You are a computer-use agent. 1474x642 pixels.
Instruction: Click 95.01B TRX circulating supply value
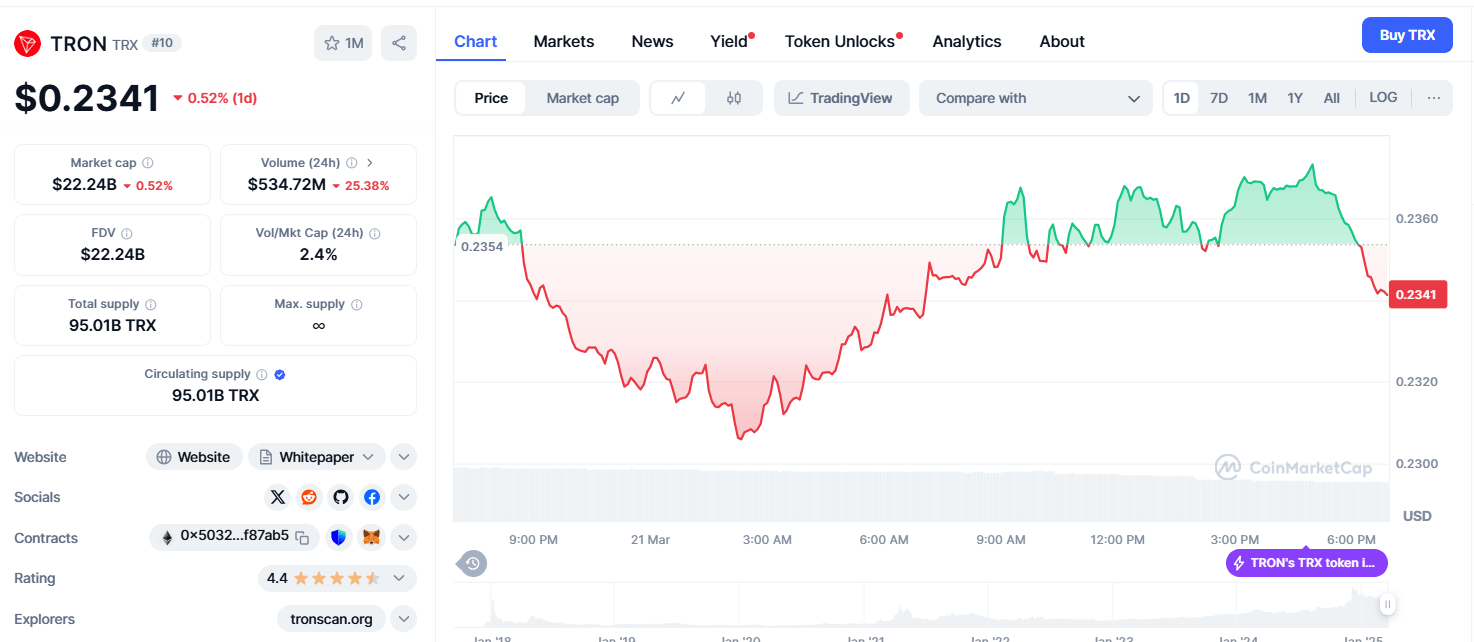pos(215,395)
